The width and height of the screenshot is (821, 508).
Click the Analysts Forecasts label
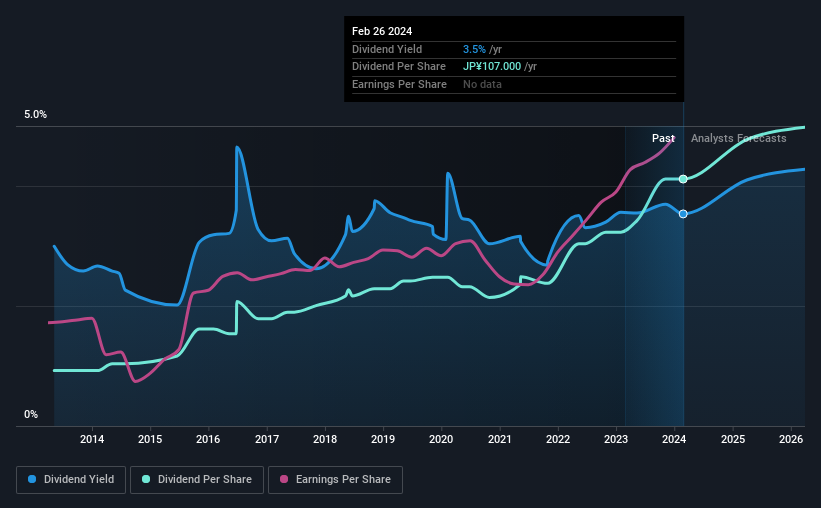[738, 138]
